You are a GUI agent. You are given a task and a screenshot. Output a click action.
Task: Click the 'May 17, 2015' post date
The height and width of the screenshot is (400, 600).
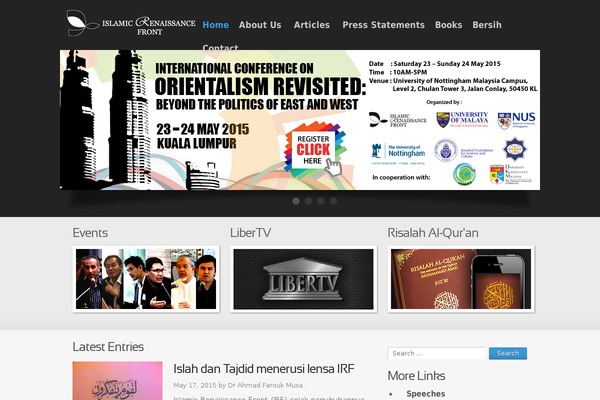click(195, 385)
